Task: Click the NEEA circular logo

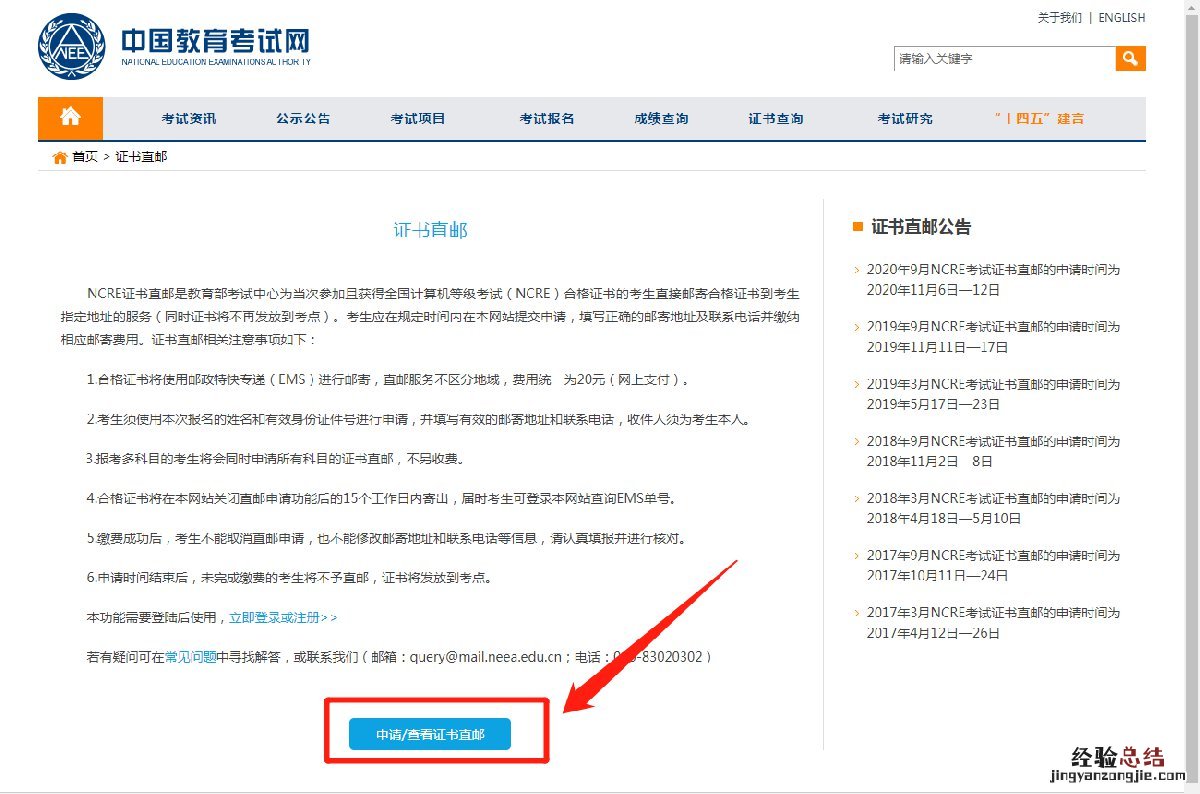Action: click(x=71, y=46)
